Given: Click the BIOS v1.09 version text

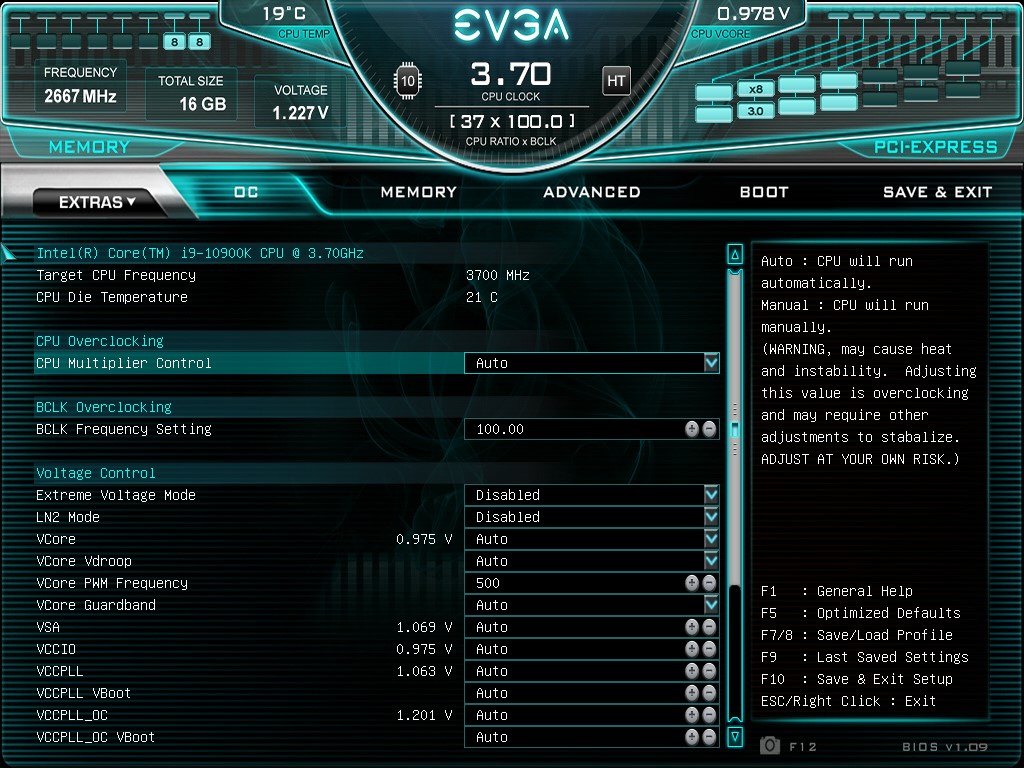Looking at the screenshot, I should tap(945, 746).
